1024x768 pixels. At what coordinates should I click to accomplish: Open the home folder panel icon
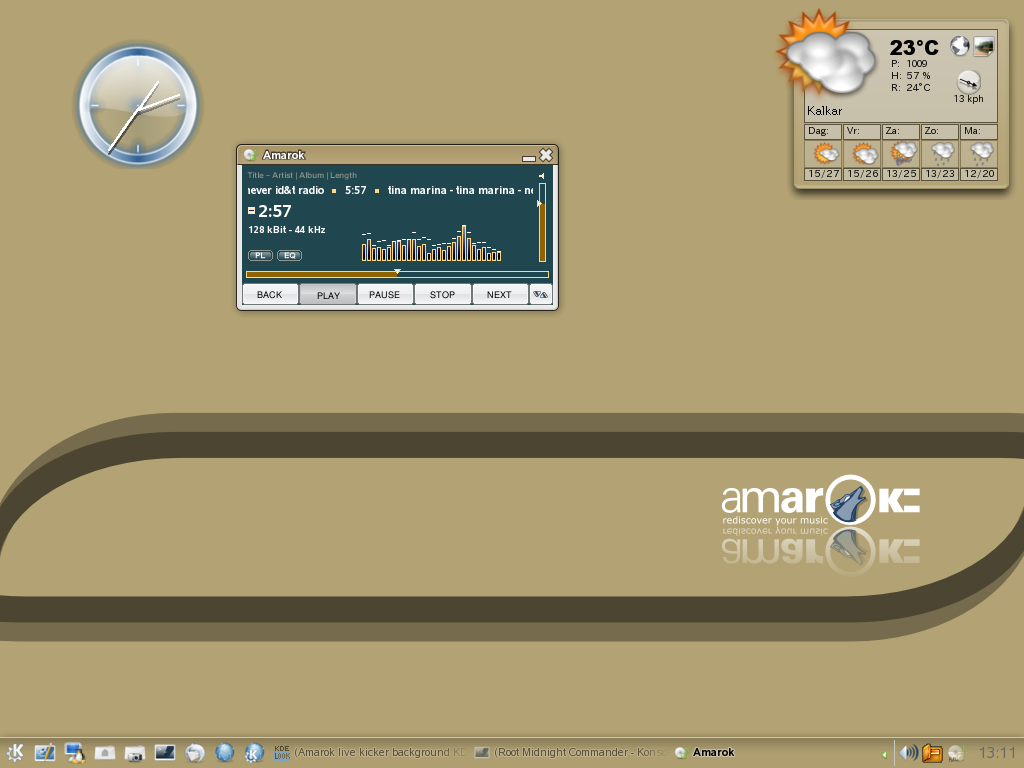pyautogui.click(x=104, y=752)
